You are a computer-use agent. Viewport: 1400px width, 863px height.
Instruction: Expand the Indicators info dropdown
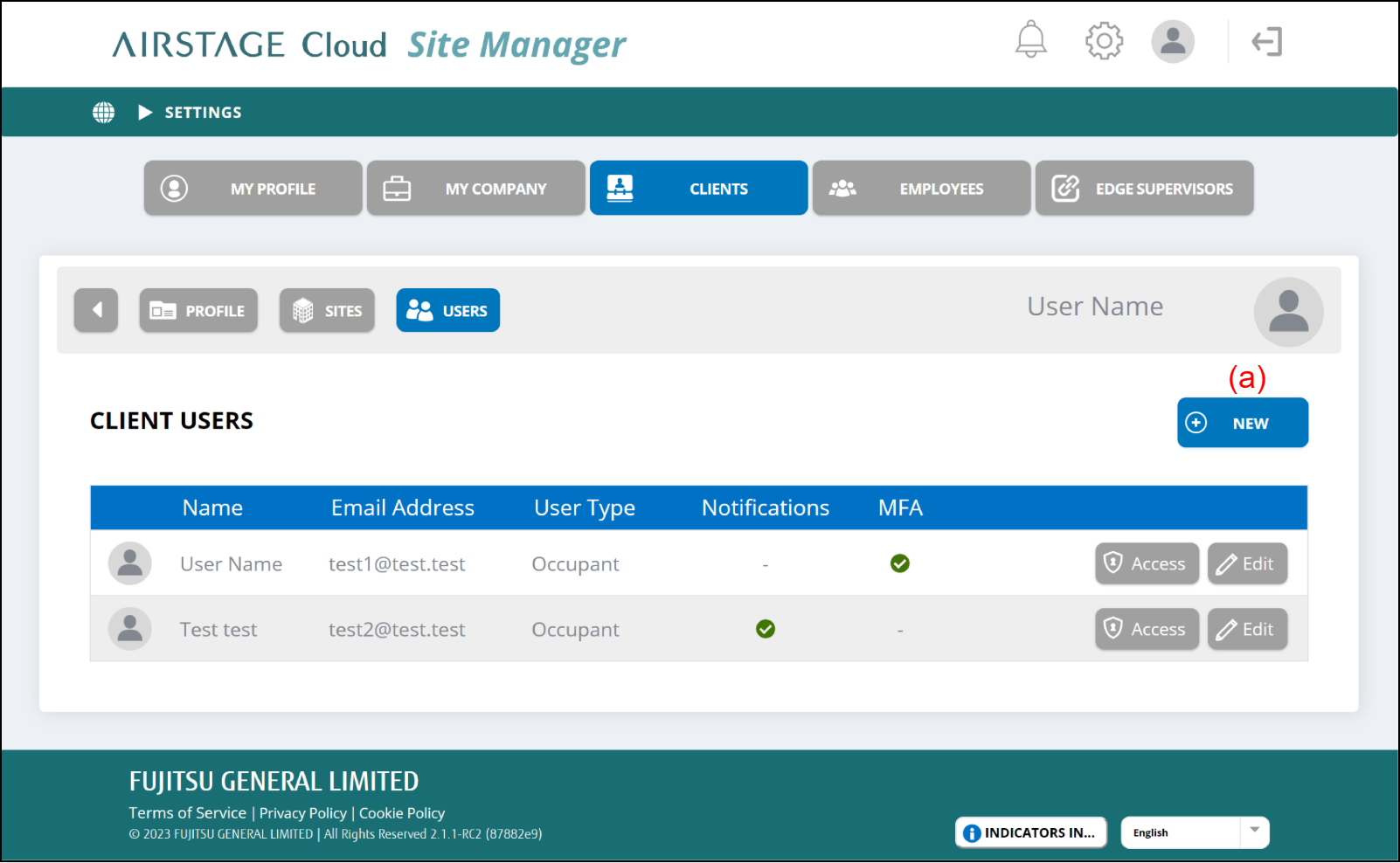click(x=1030, y=832)
